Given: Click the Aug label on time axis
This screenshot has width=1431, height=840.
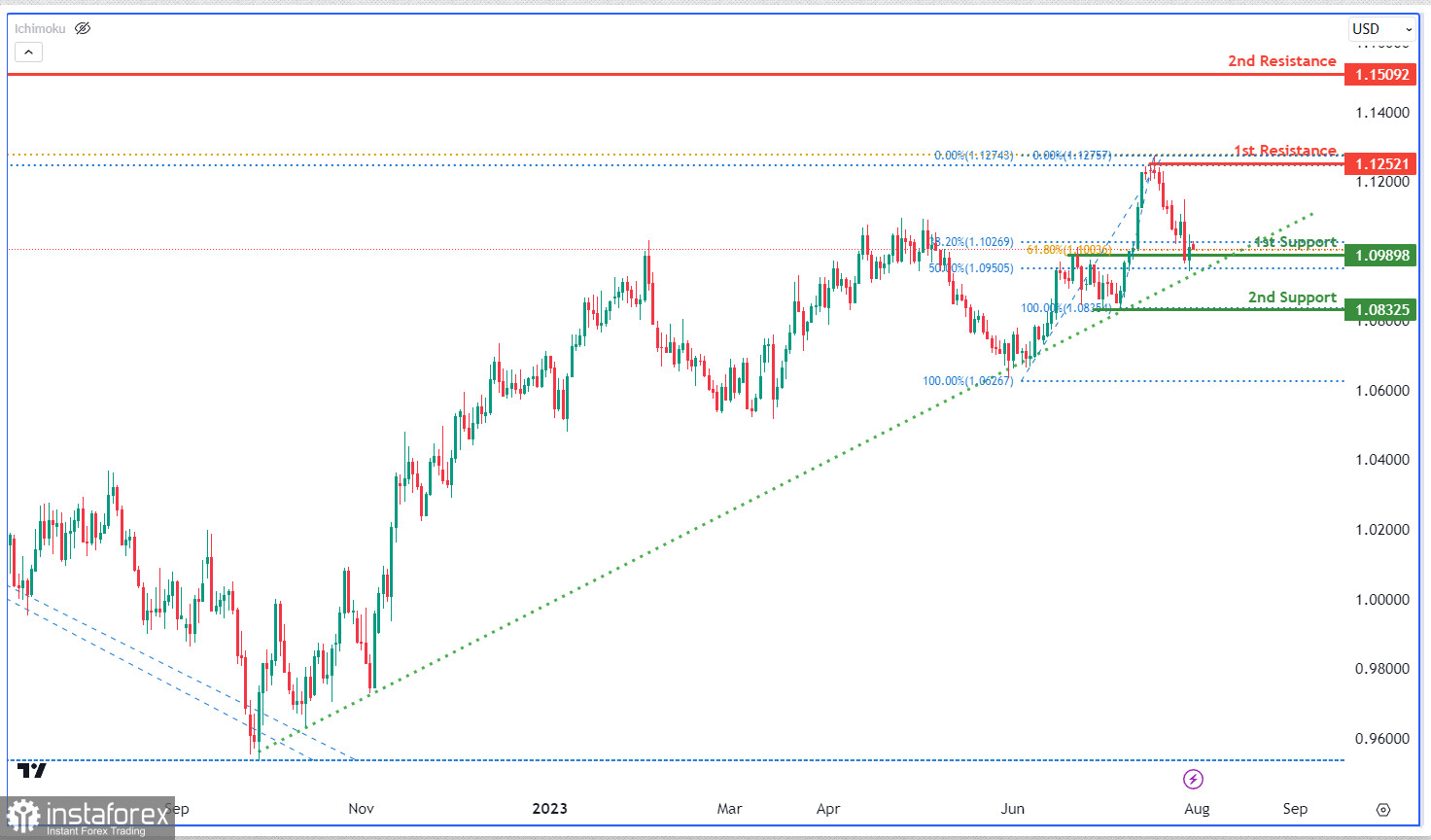Looking at the screenshot, I should pyautogui.click(x=1197, y=809).
